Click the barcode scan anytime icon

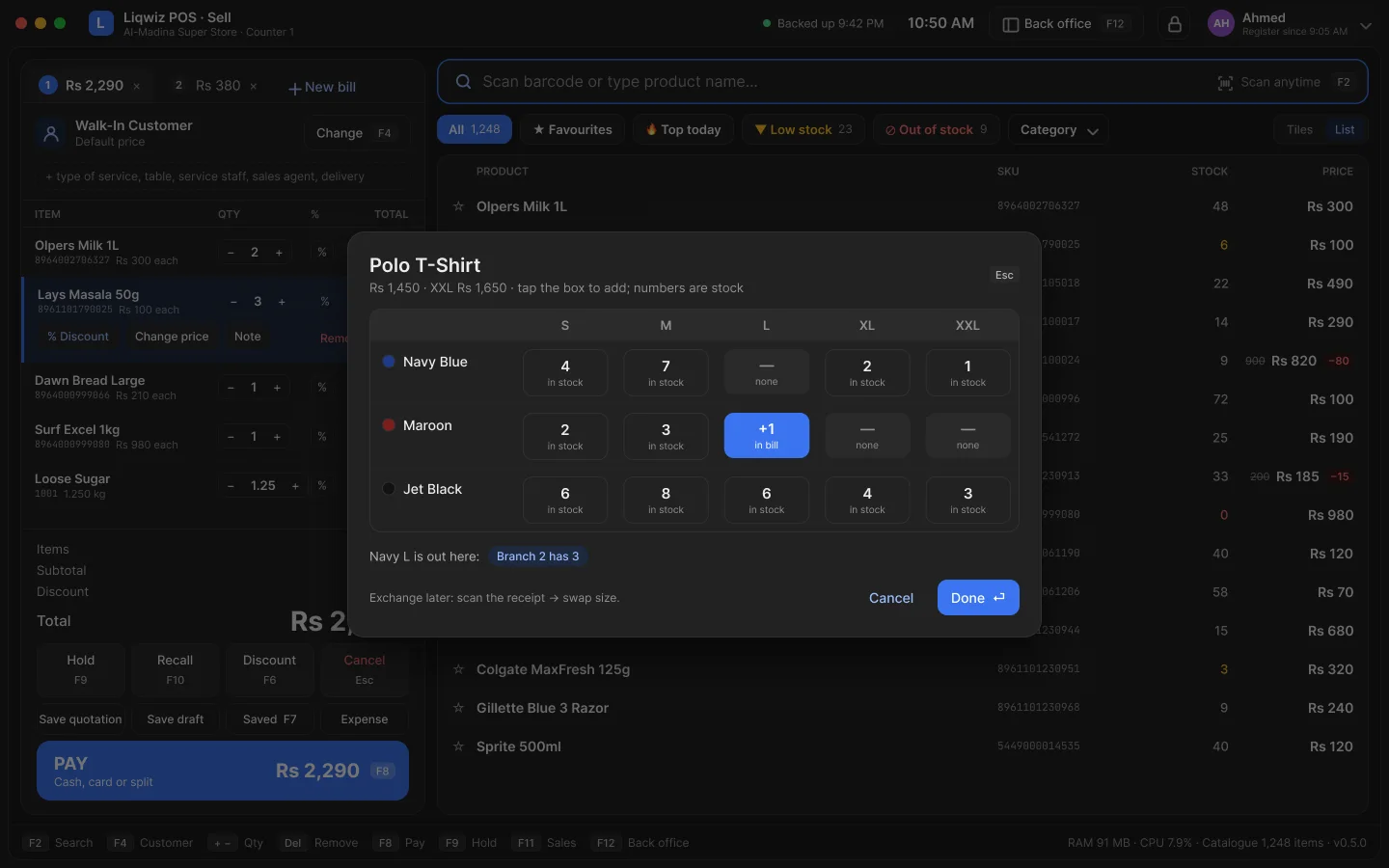click(1225, 83)
